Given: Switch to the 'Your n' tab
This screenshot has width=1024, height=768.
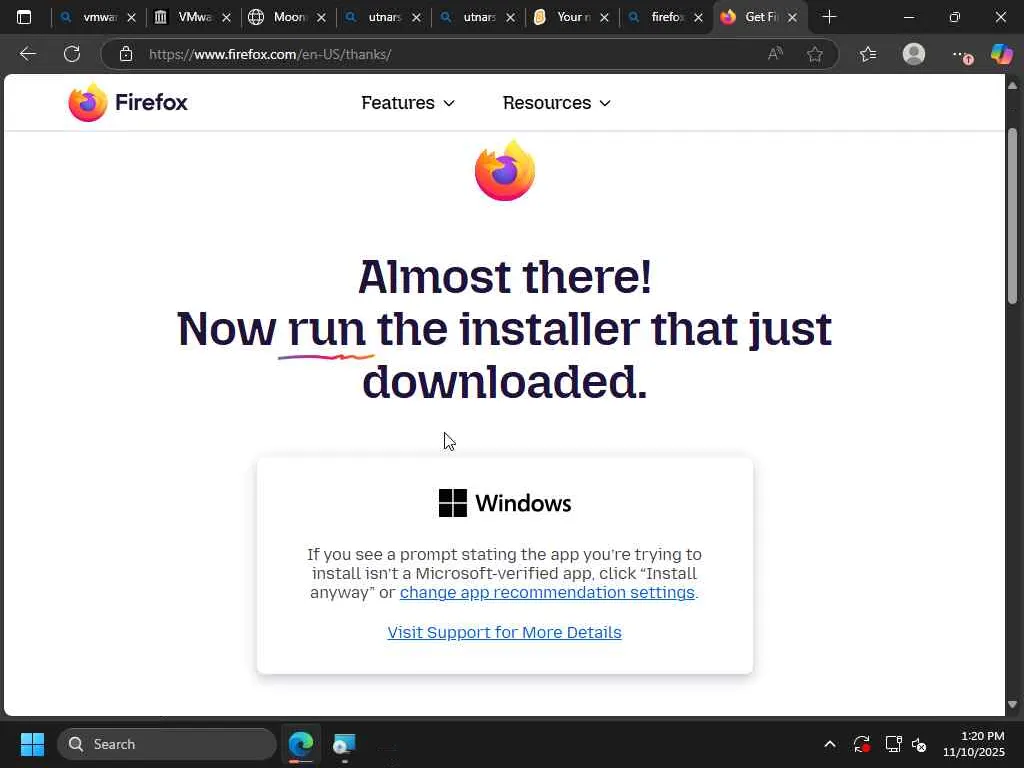Looking at the screenshot, I should coord(571,17).
